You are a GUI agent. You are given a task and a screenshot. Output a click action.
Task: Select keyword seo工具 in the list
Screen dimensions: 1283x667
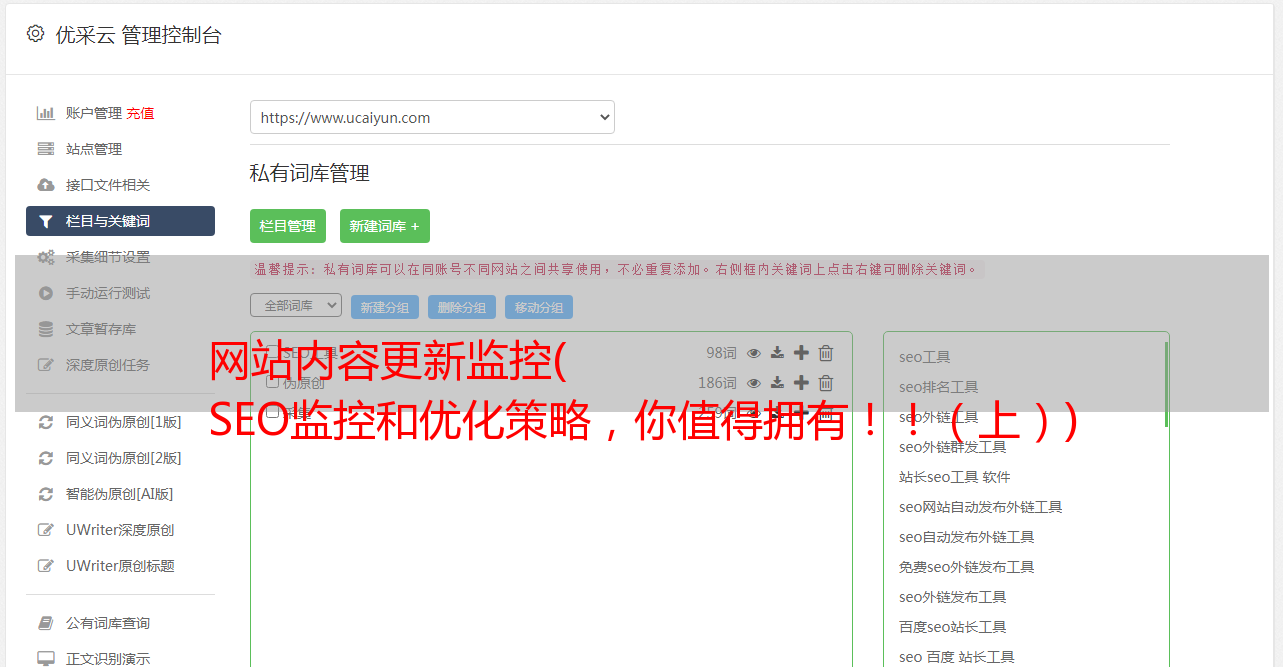tap(925, 357)
